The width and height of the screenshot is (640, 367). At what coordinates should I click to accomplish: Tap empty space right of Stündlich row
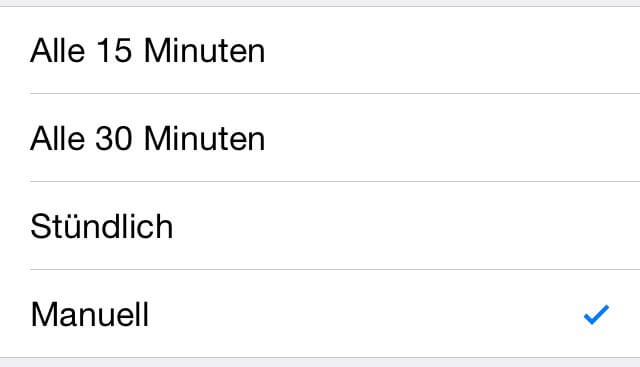tap(407, 226)
